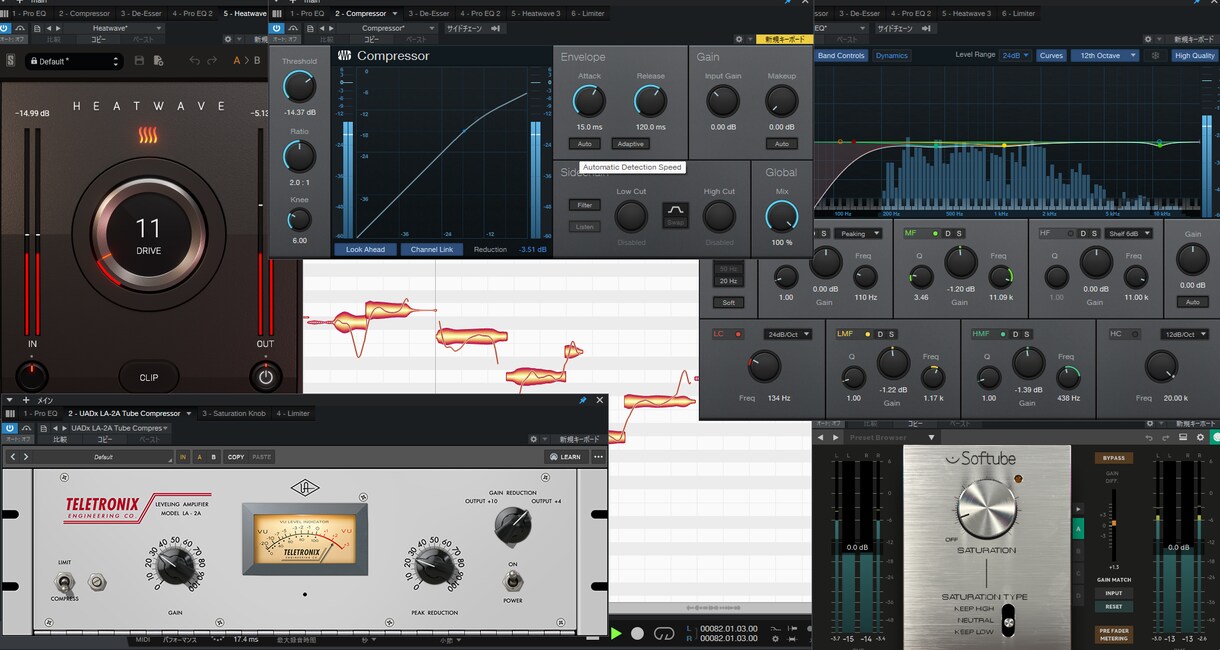Image resolution: width=1220 pixels, height=650 pixels.
Task: Click the redo arrow in Heatwave toolbar
Action: coord(212,61)
